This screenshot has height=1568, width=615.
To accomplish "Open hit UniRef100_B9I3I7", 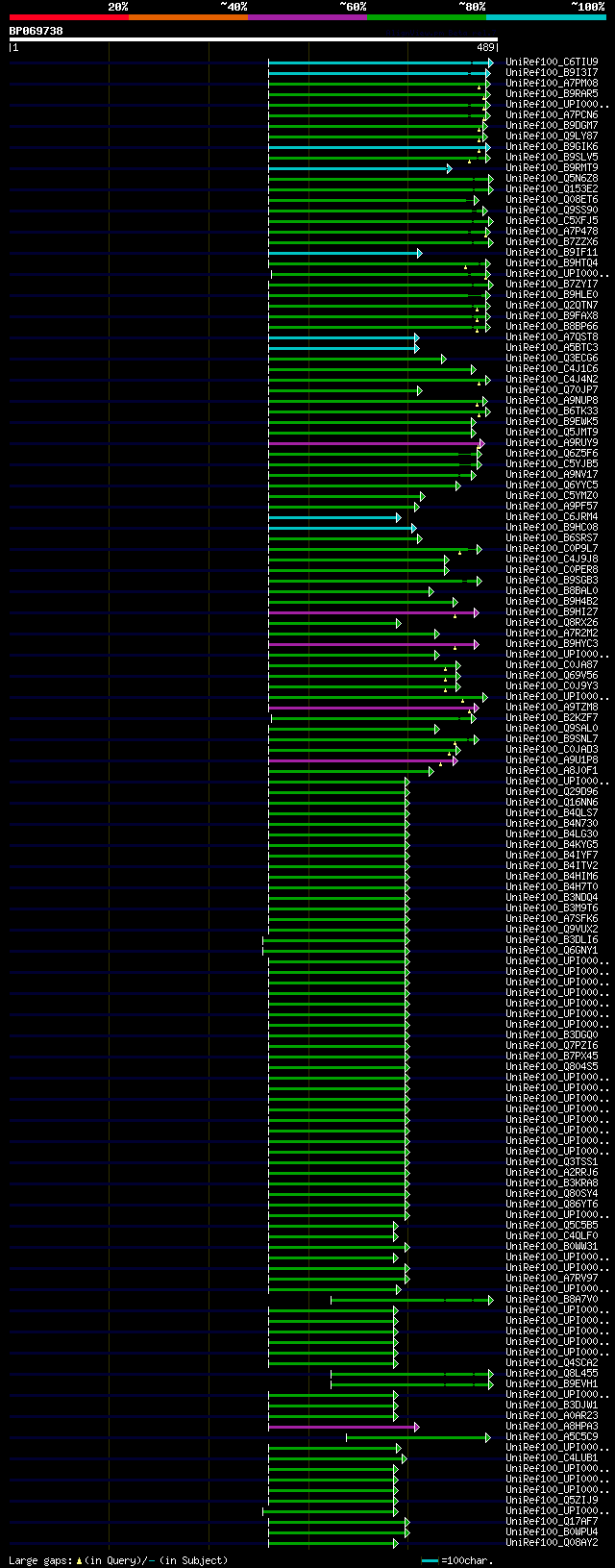I will (552, 73).
